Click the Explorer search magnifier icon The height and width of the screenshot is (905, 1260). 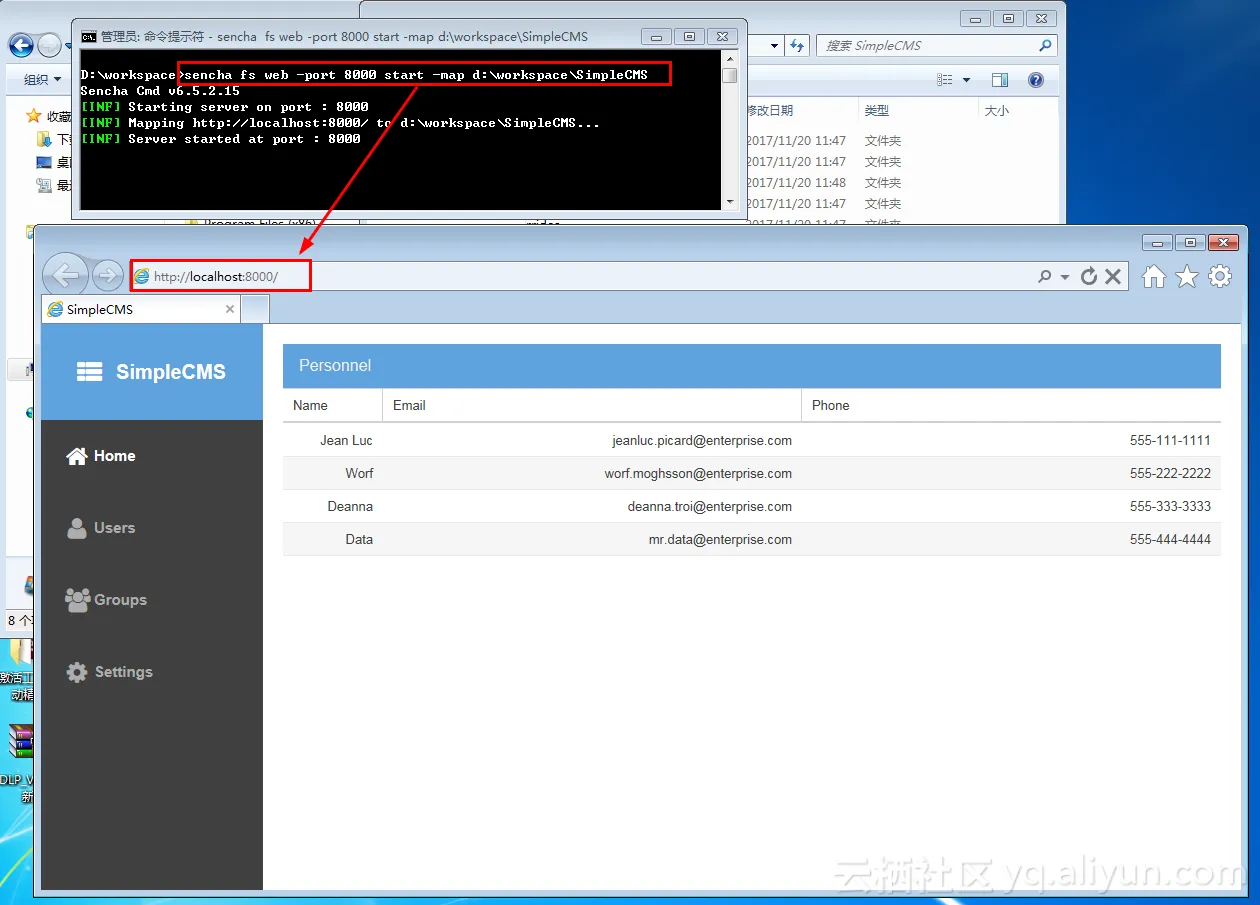[x=1045, y=46]
